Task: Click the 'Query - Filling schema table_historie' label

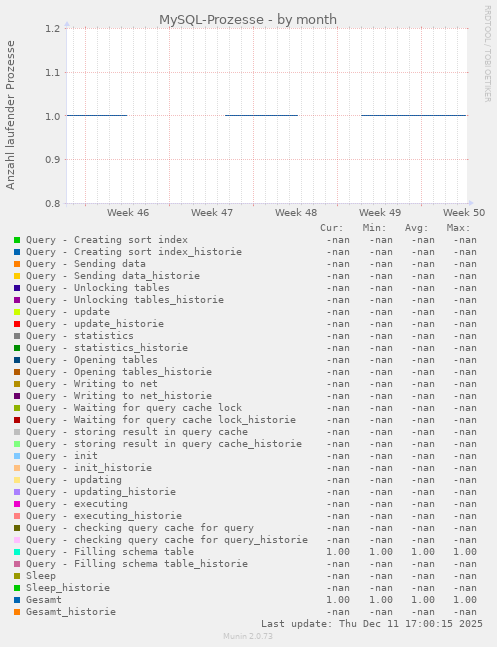Action: [137, 564]
